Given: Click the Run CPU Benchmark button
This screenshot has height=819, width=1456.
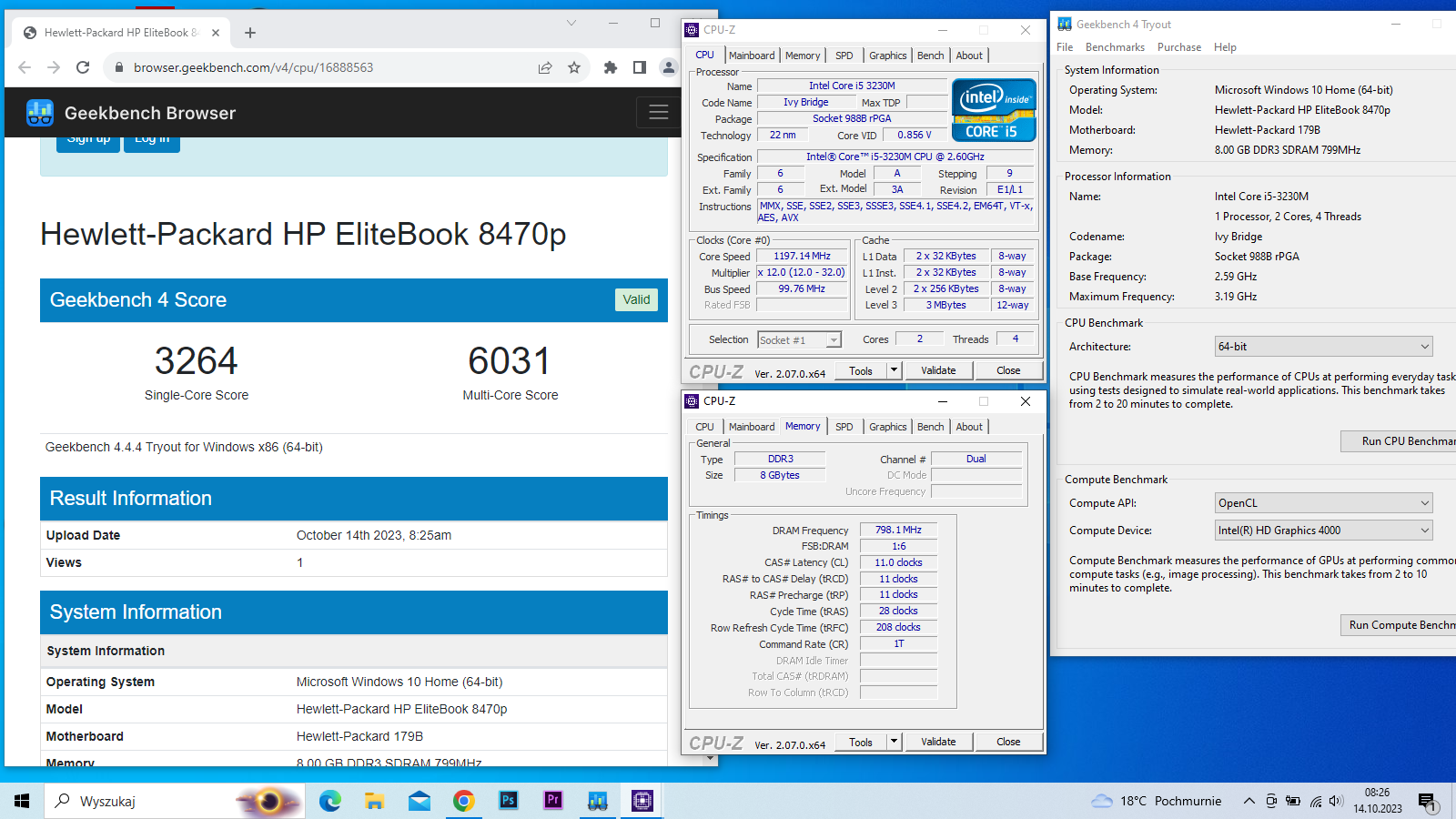Looking at the screenshot, I should [x=1399, y=441].
